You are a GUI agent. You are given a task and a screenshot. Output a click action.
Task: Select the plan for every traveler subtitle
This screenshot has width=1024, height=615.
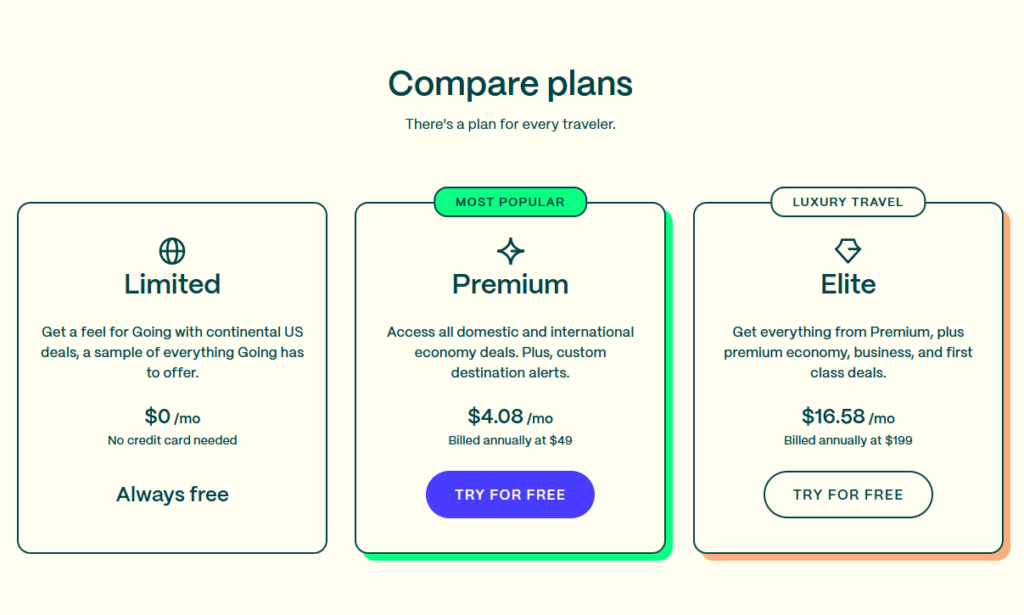pos(510,124)
